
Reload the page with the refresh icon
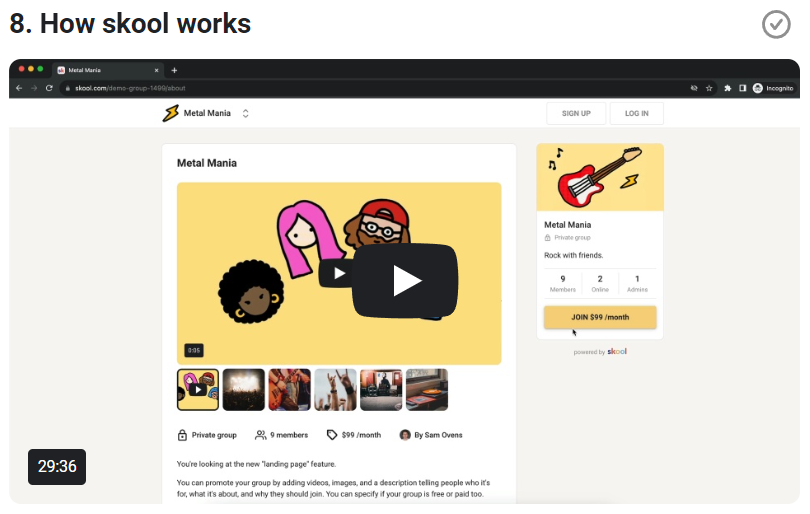(49, 88)
